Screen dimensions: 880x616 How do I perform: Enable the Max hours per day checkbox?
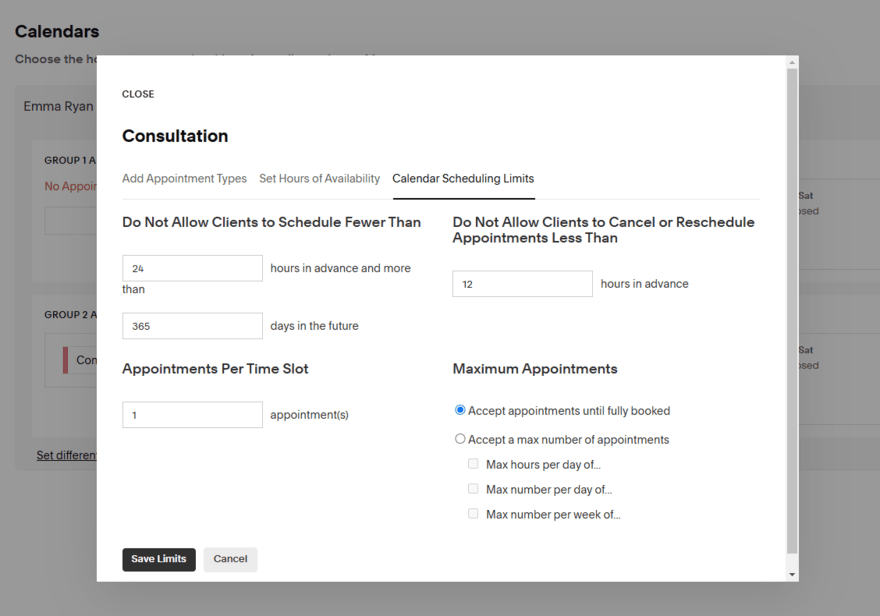tap(473, 463)
